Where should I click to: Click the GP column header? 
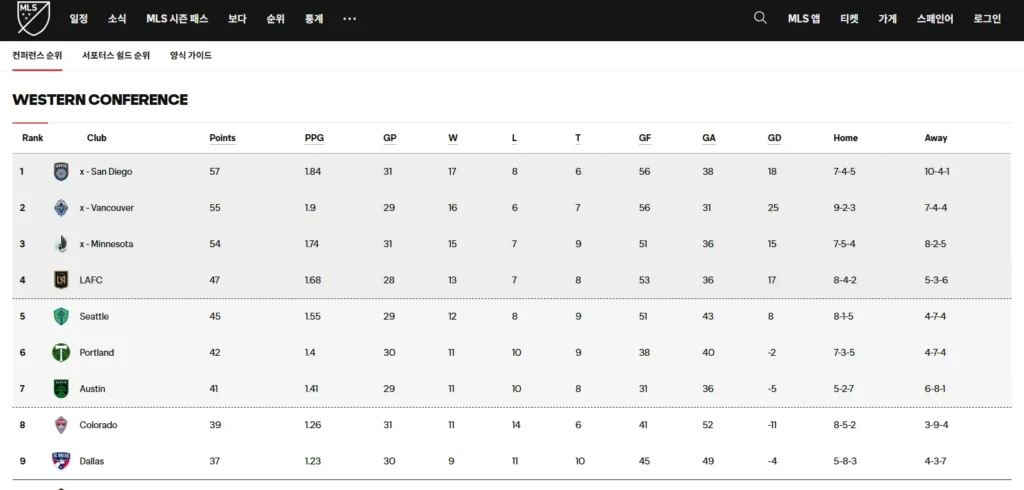pyautogui.click(x=390, y=138)
